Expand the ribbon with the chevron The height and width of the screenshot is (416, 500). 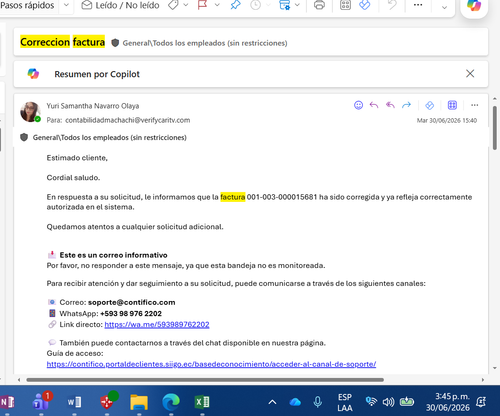tap(444, 7)
